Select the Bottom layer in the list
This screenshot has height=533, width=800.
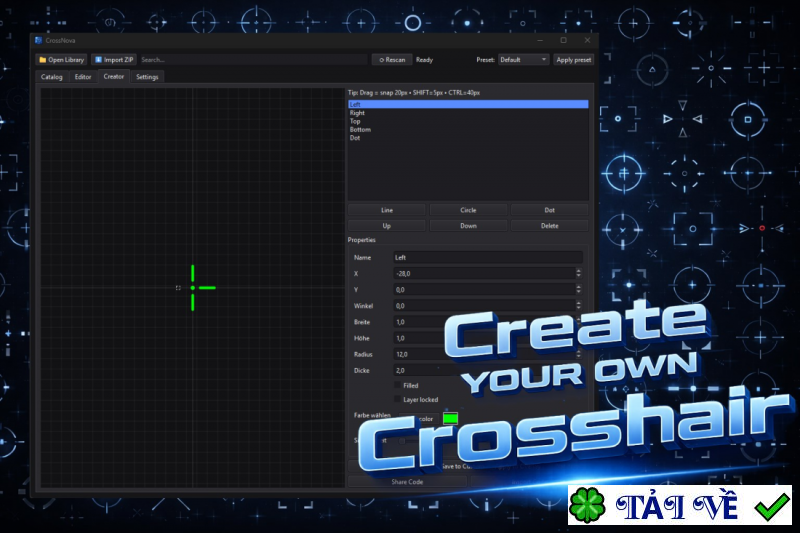point(468,130)
